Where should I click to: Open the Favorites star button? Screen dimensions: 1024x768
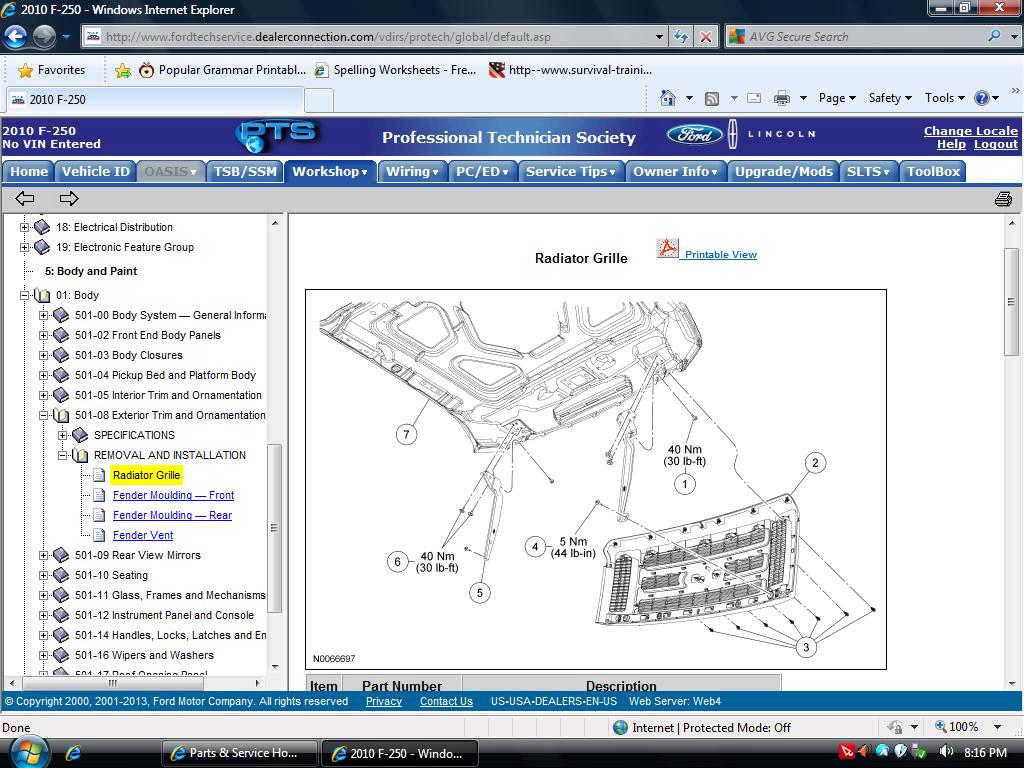tap(52, 70)
